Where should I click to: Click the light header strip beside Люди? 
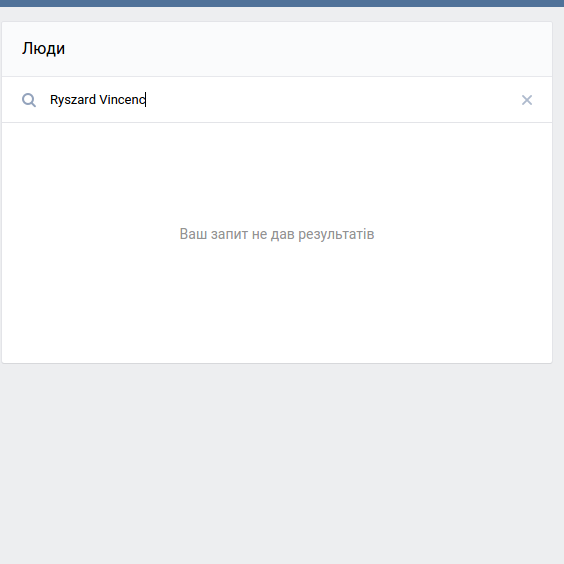point(306,49)
